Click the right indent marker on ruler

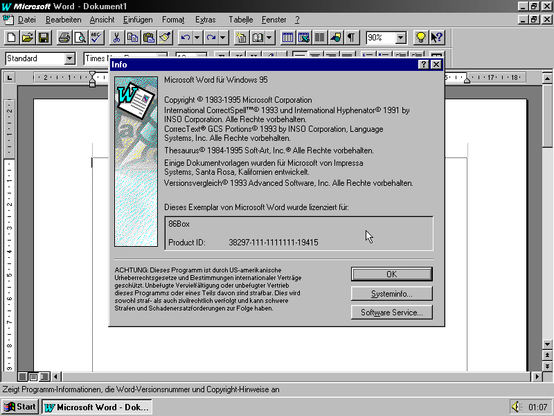467,81
